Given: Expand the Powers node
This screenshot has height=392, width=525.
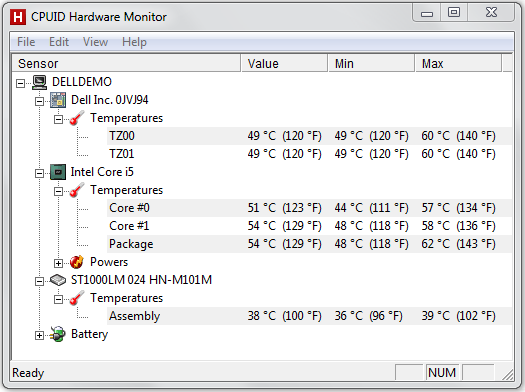Looking at the screenshot, I should tap(58, 263).
